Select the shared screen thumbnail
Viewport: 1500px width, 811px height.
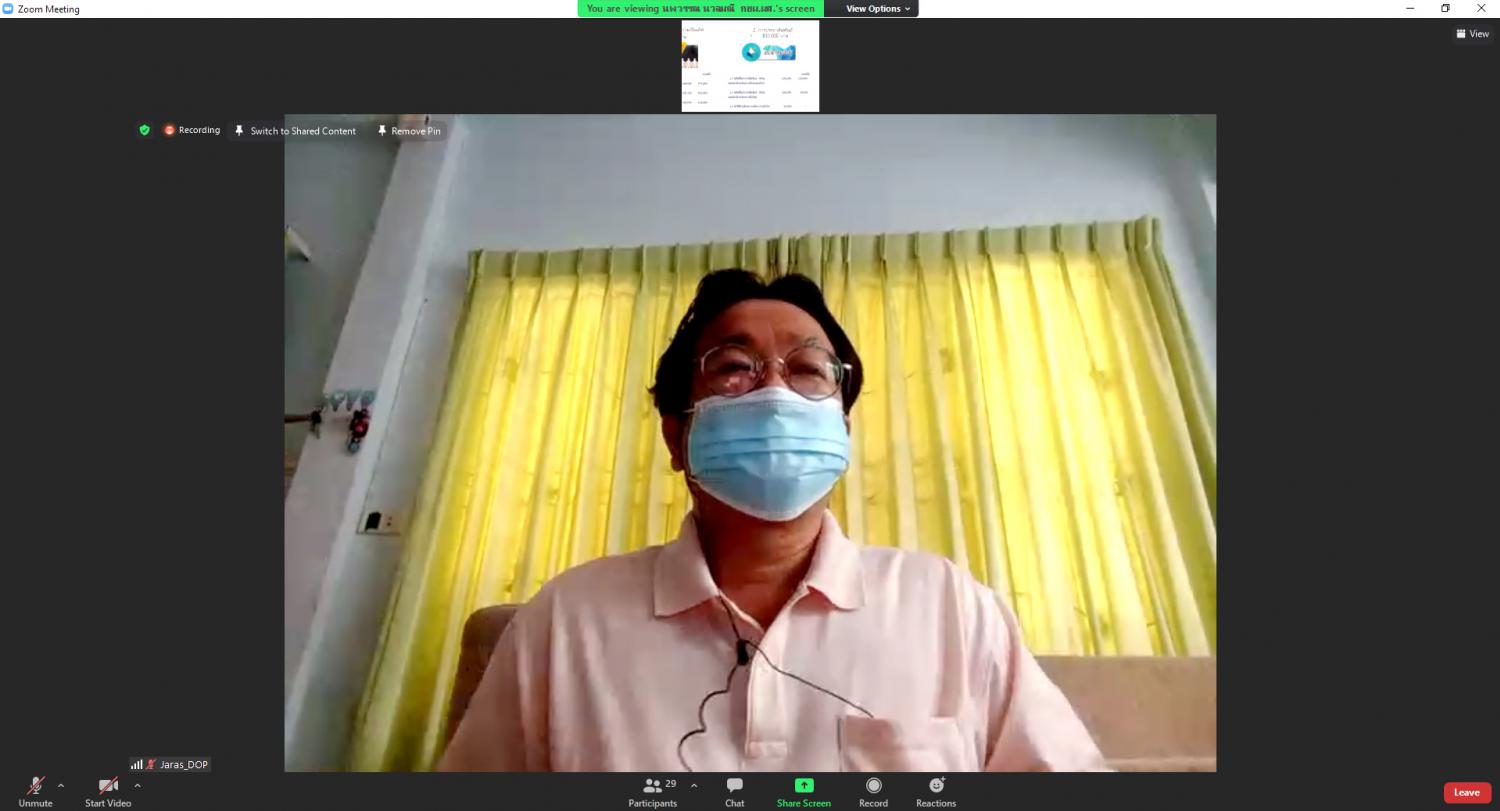click(750, 66)
